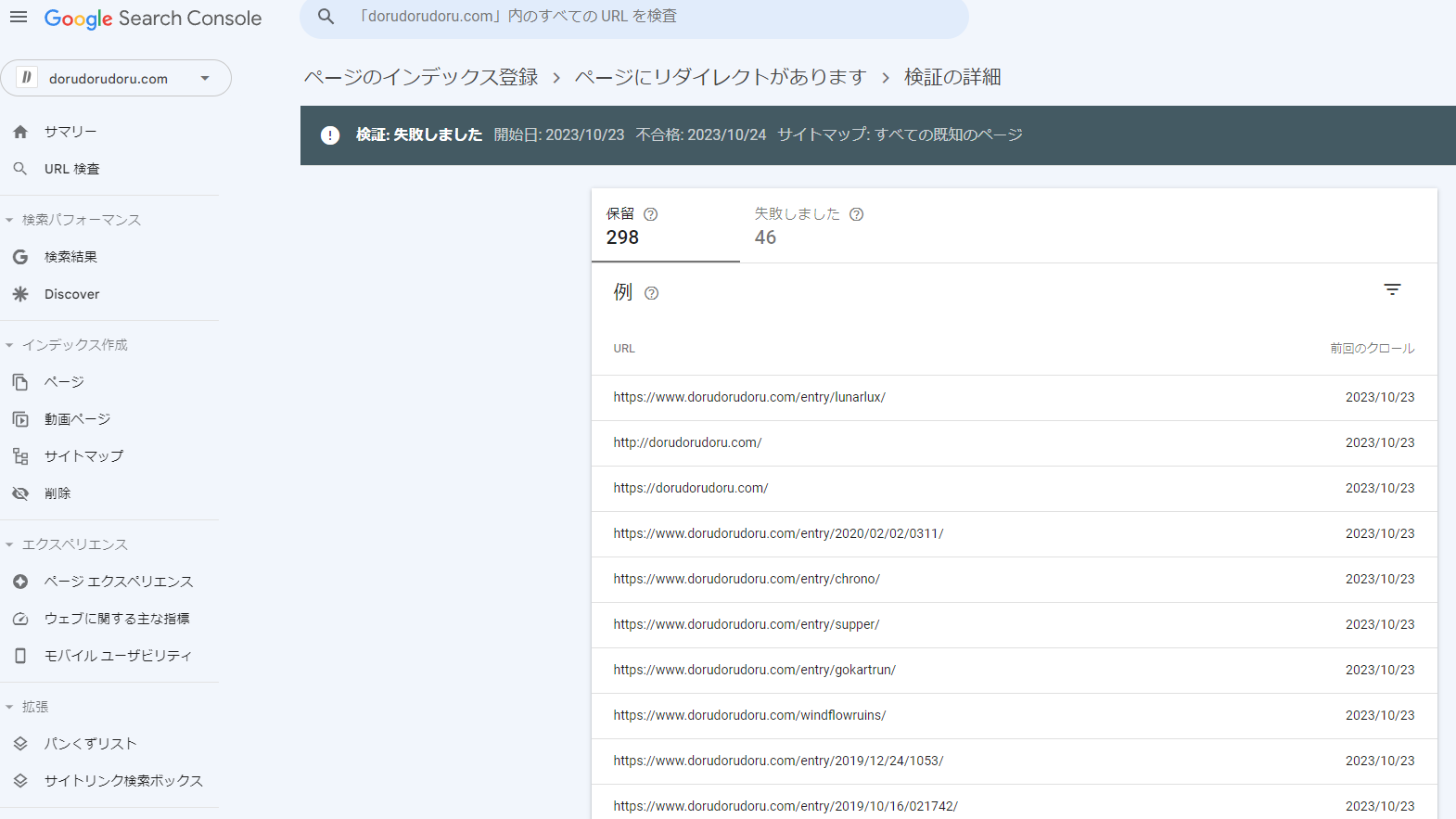Click the gauge icon for ウェブに関する主な指標

tap(20, 619)
